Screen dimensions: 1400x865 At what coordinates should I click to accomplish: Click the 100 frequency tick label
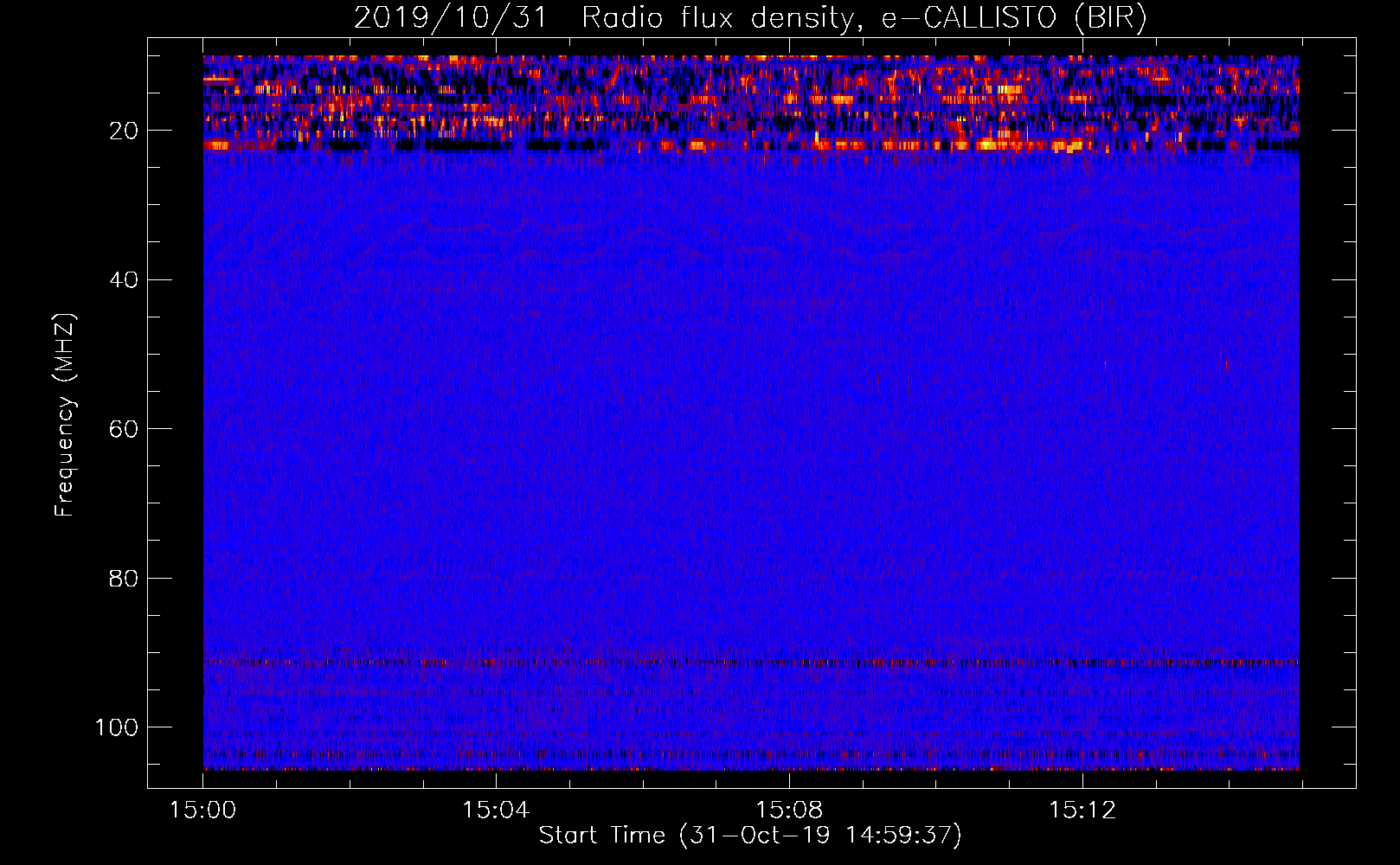point(117,727)
